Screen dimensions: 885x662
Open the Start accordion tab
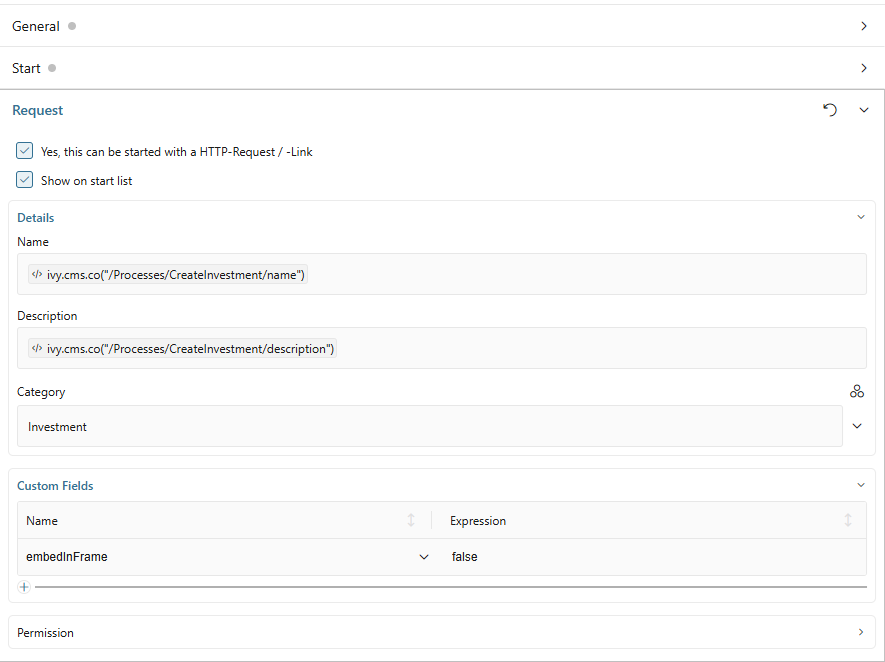440,68
